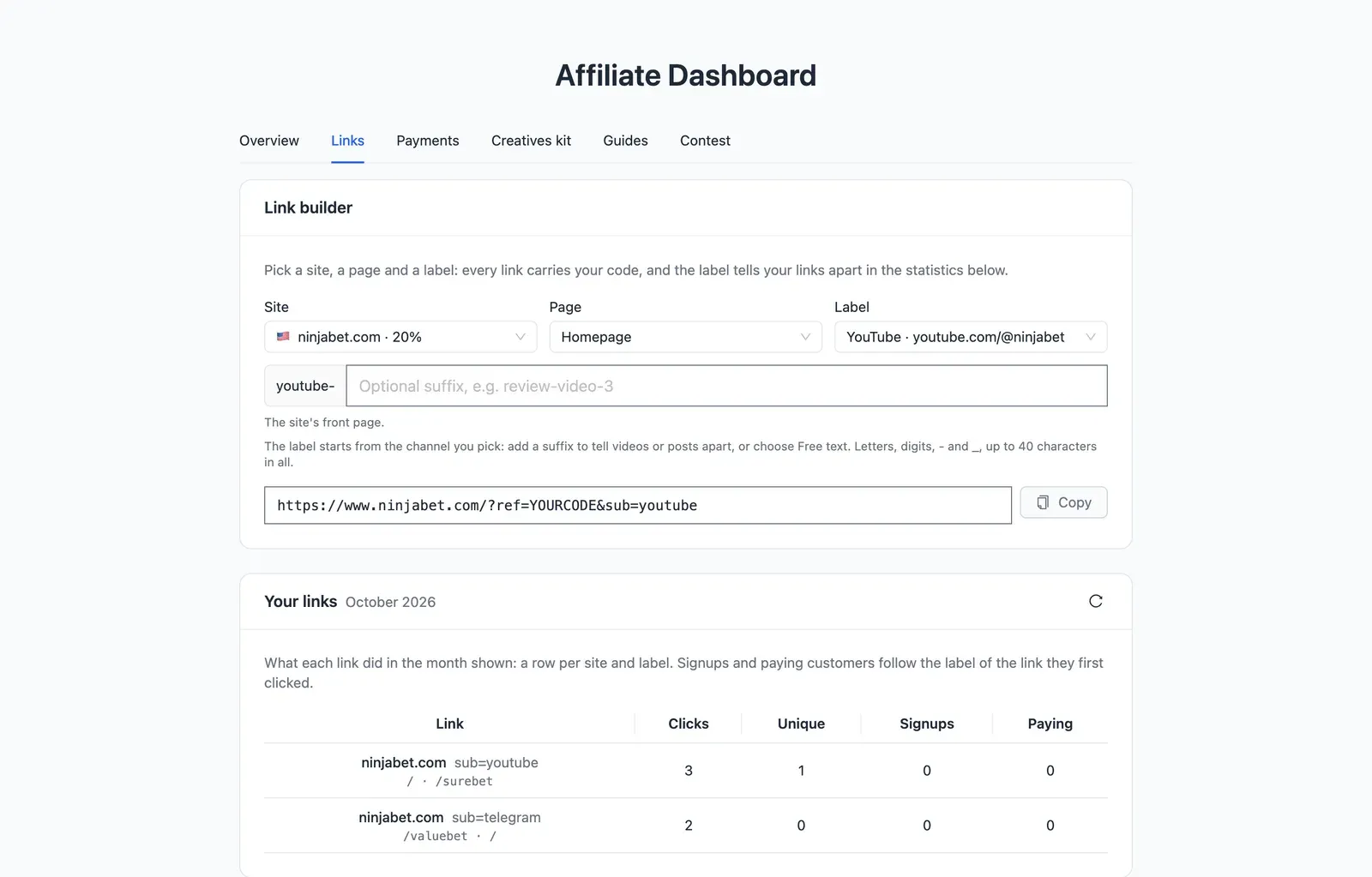Click the clicks value 3 in youtube row
This screenshot has width=1372, height=877.
point(689,771)
